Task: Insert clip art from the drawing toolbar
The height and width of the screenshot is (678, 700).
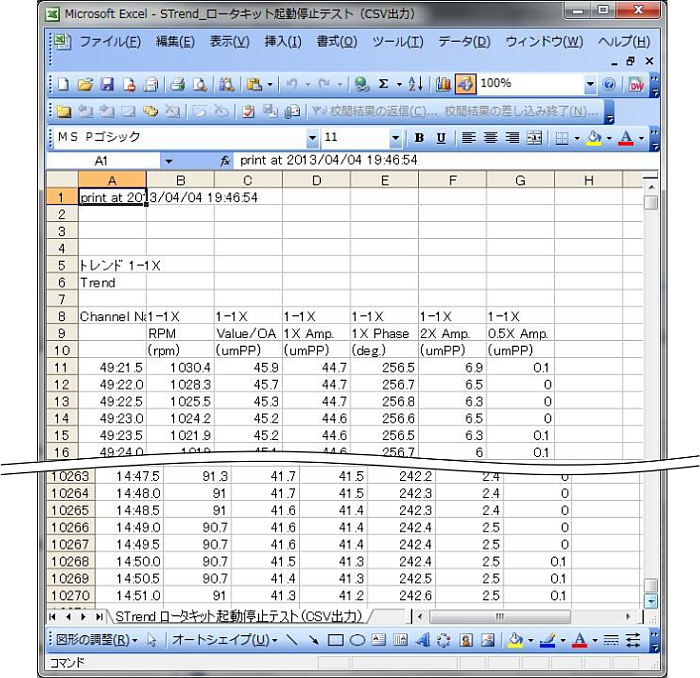Action: 466,641
